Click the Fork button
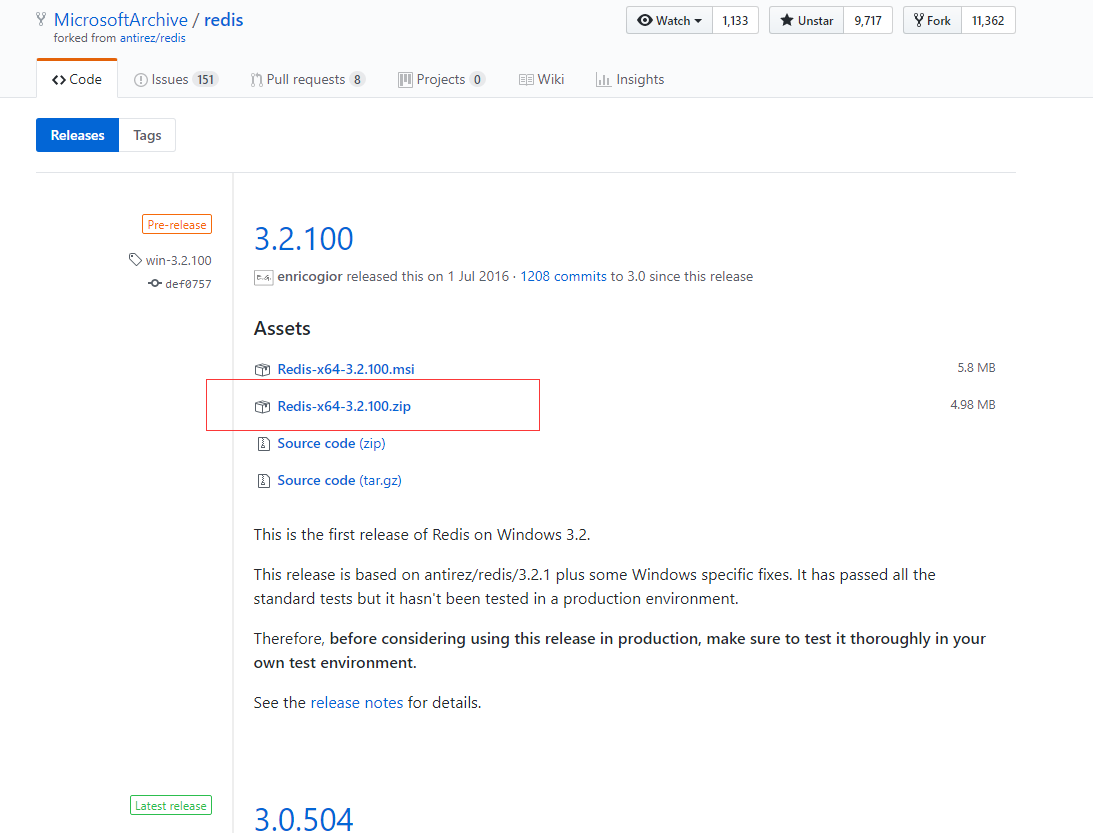This screenshot has width=1093, height=833. [933, 20]
